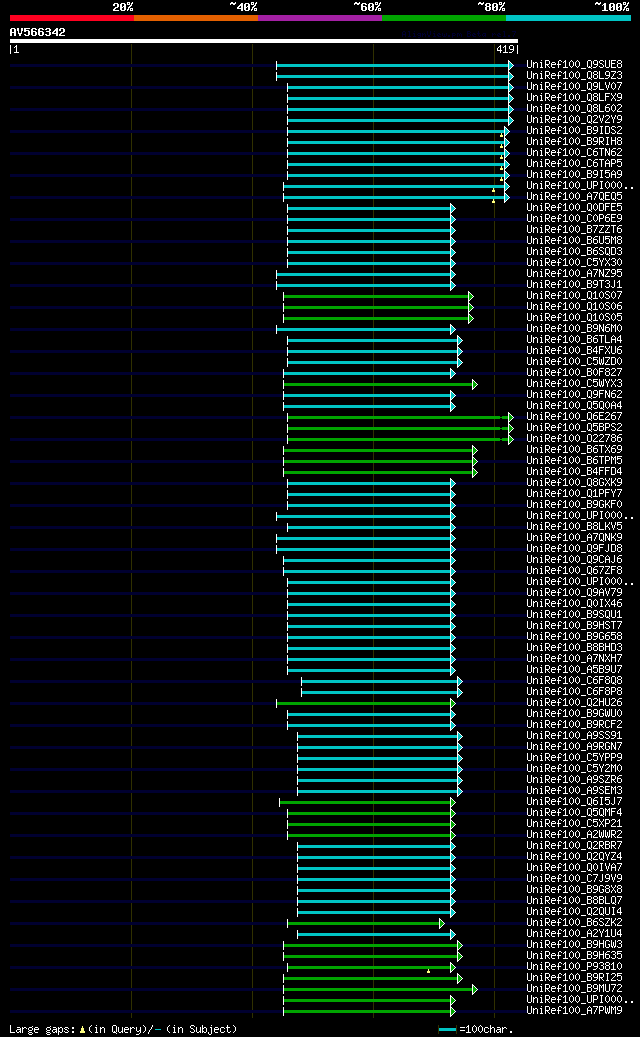
Task: Select the UniRef100_Q67ZF8 label
Action: click(x=574, y=571)
